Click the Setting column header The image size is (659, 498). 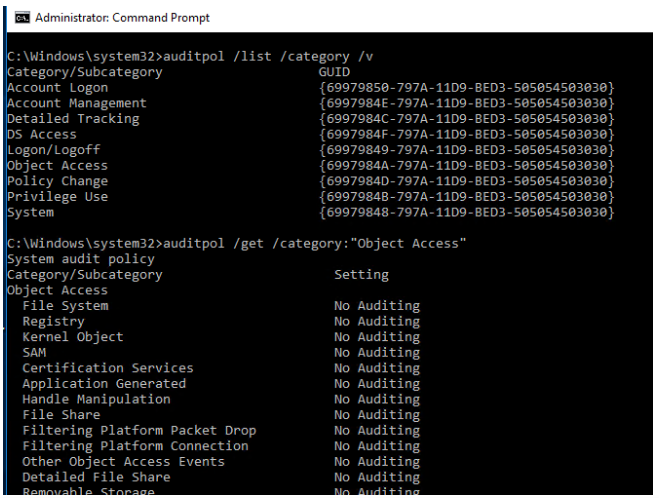(x=361, y=274)
